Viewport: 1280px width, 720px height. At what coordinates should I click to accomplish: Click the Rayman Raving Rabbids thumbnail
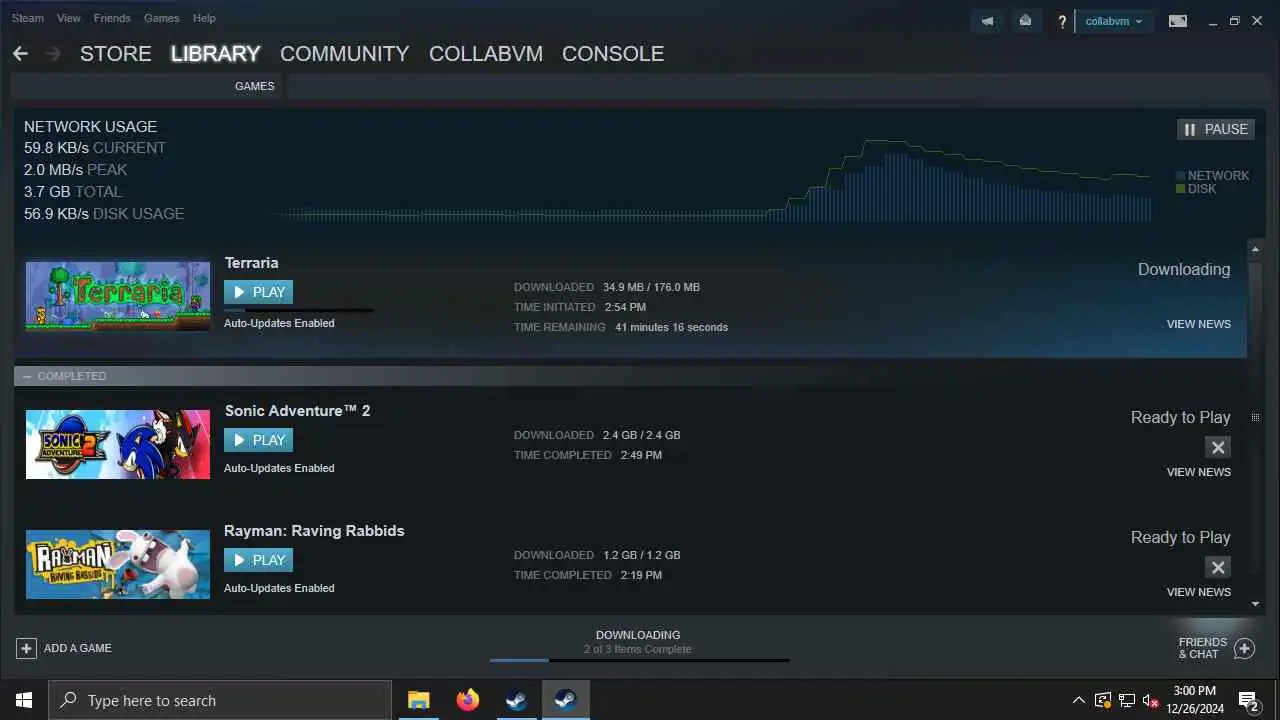(x=118, y=564)
